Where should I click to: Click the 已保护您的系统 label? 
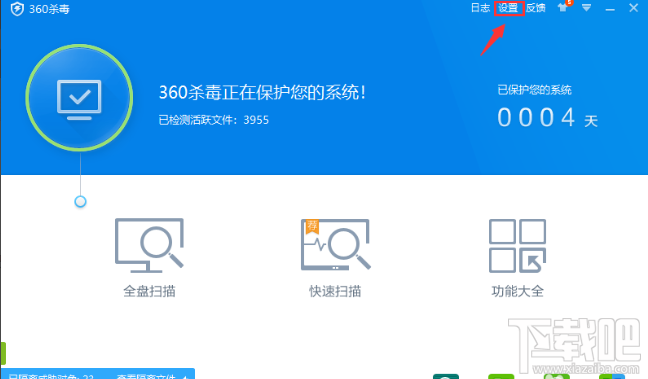534,90
